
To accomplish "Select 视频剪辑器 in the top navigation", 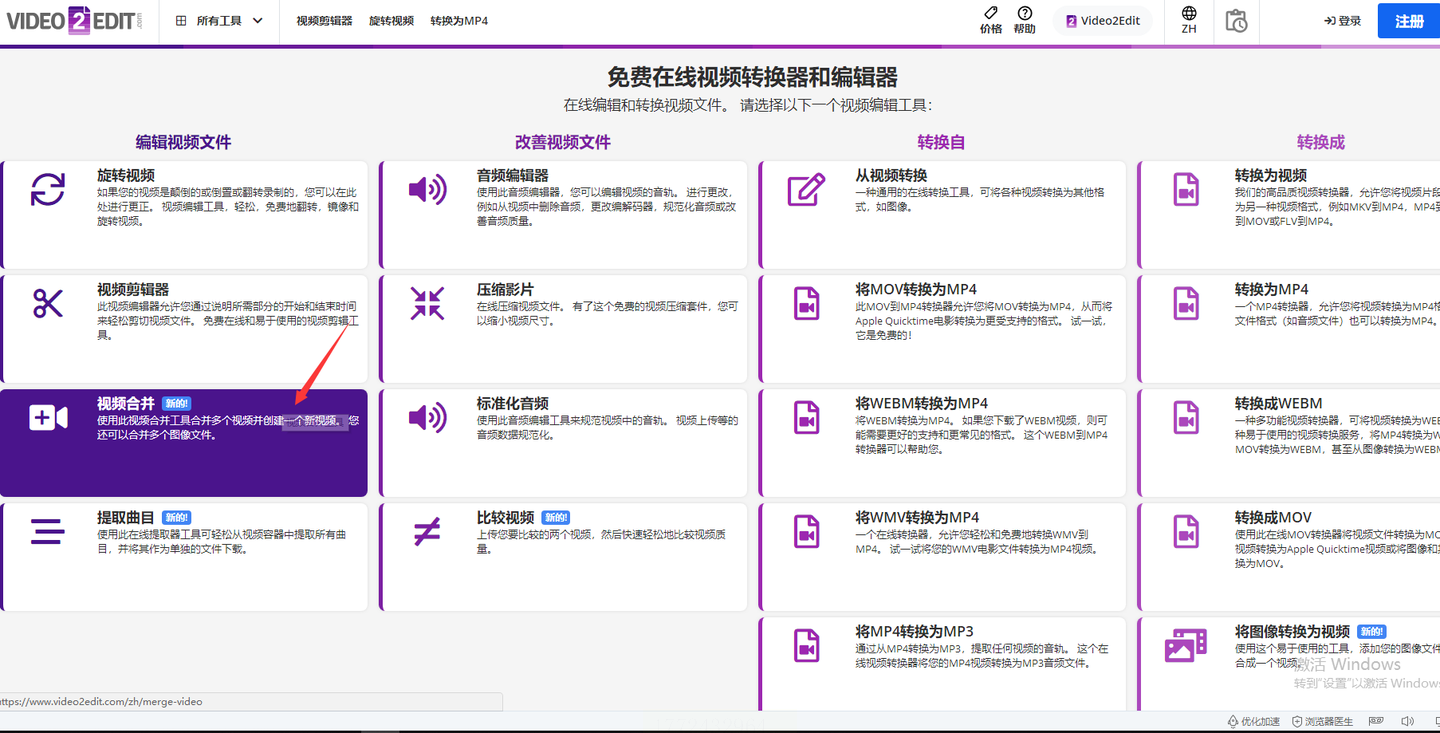I will coord(324,21).
